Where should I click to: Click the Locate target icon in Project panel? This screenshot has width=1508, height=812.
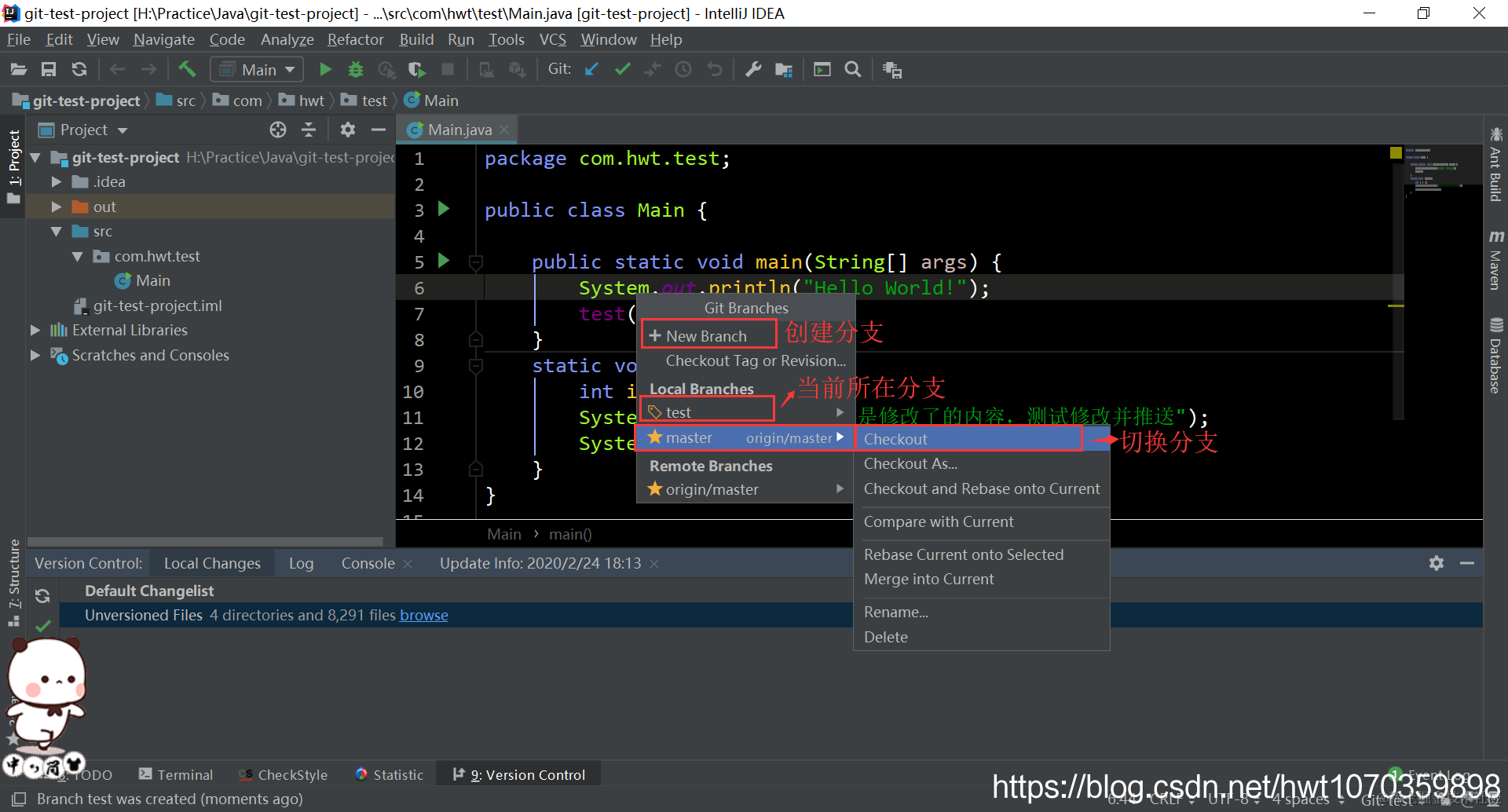tap(278, 130)
